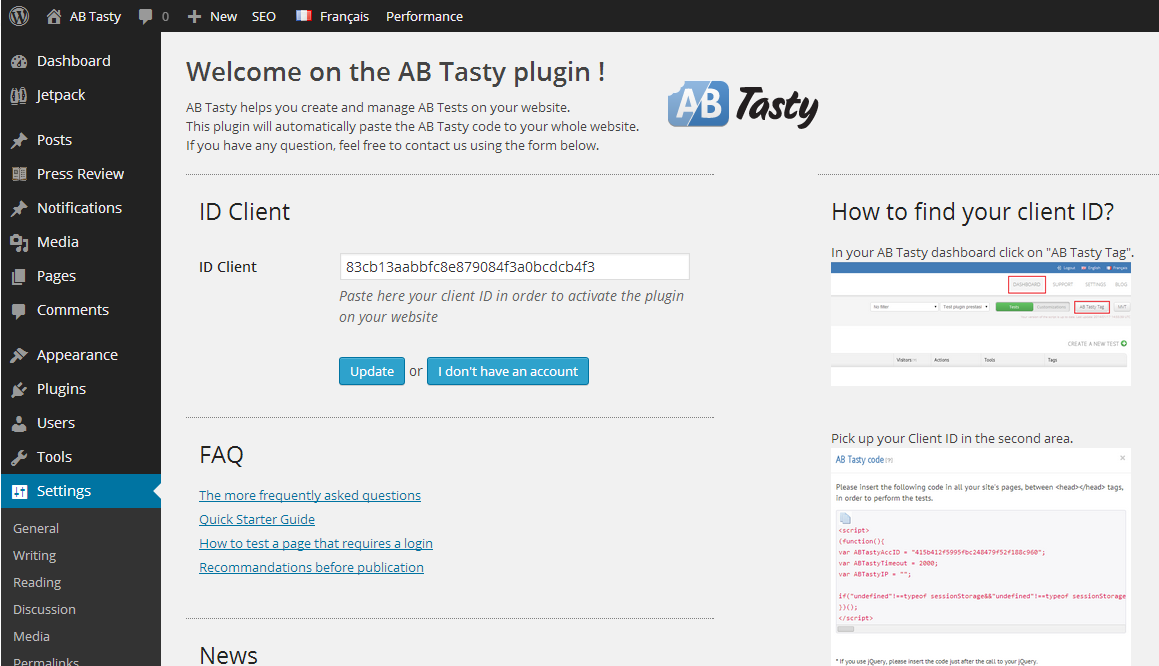Image resolution: width=1159 pixels, height=666 pixels.
Task: Open the Notifications menu item
Action: click(x=81, y=208)
